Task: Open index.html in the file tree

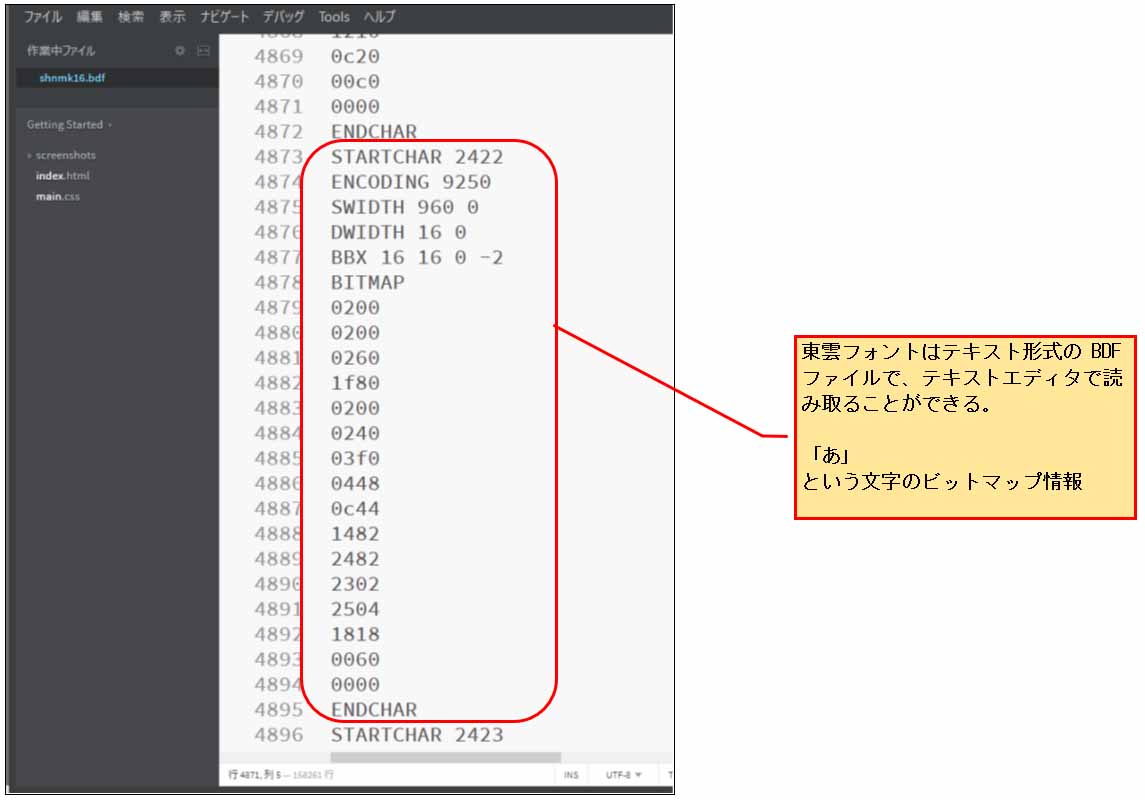Action: [x=62, y=176]
